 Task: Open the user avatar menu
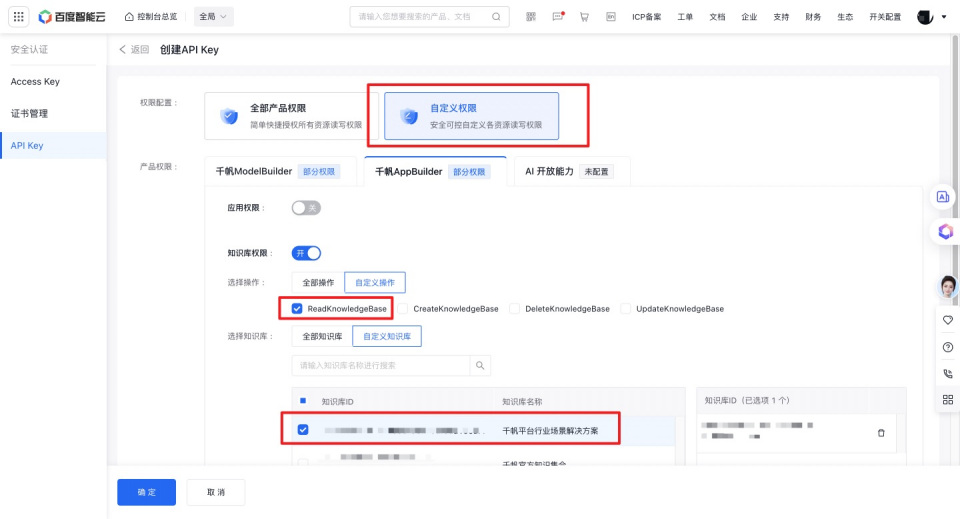[x=924, y=17]
